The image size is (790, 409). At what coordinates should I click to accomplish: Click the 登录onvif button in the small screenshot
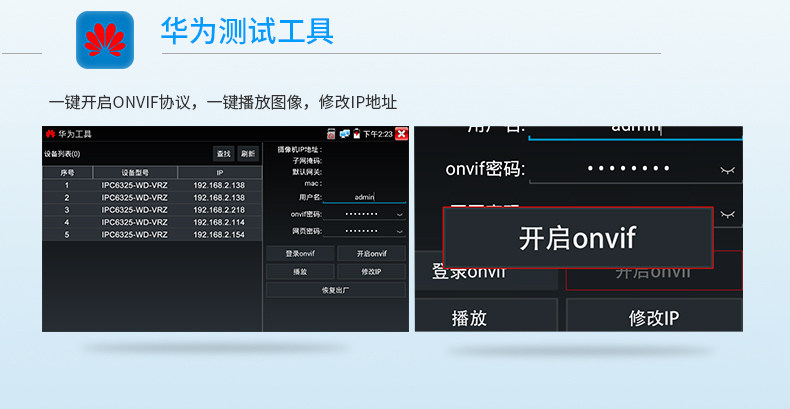pyautogui.click(x=300, y=254)
